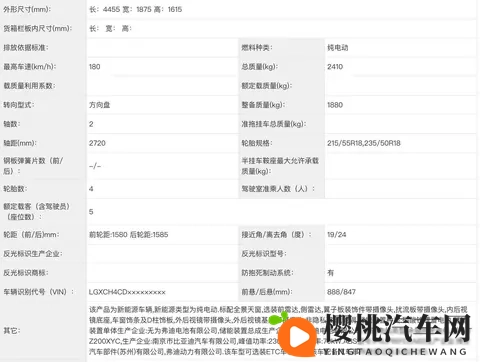Viewport: 480px width, 362px height.
Task: Click the 燃料种类 label
Action: [x=257, y=48]
